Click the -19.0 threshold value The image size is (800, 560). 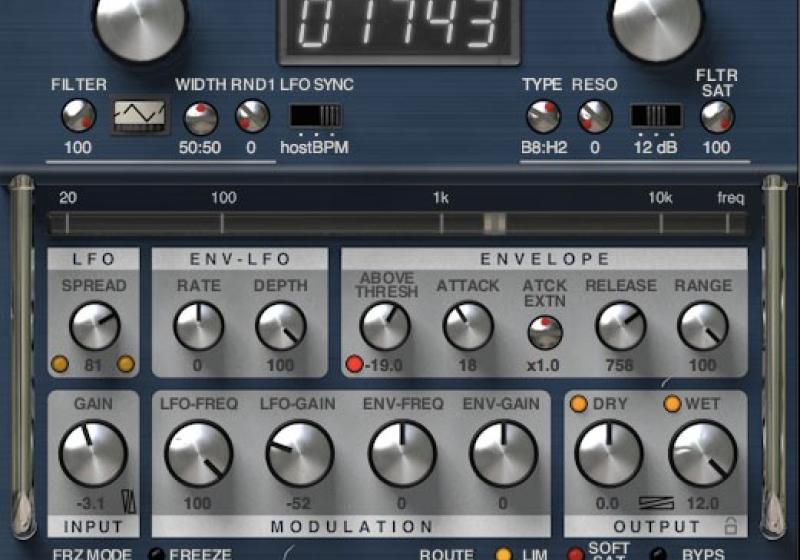(x=384, y=365)
